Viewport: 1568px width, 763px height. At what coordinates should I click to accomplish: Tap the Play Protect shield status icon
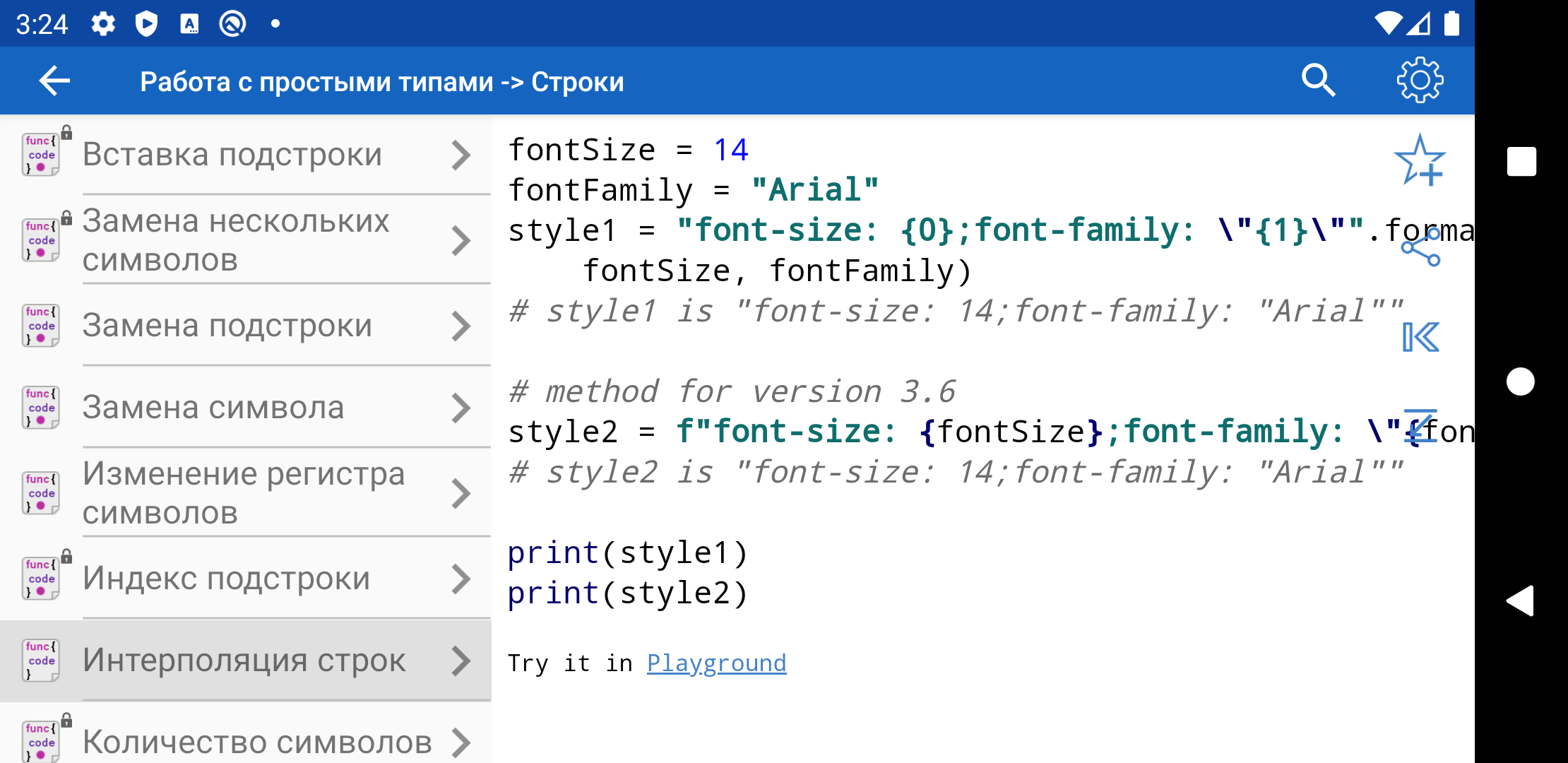point(146,24)
